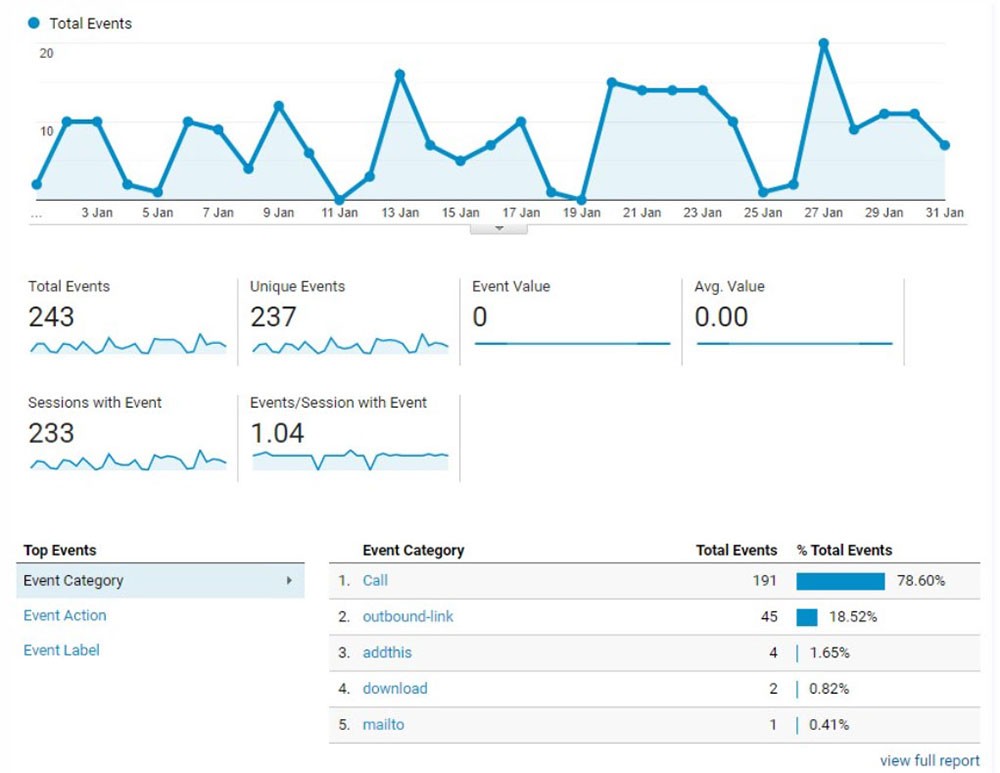Screen dimensions: 1000x773
Task: Click the peak data point on 27 Jan
Action: [x=823, y=44]
